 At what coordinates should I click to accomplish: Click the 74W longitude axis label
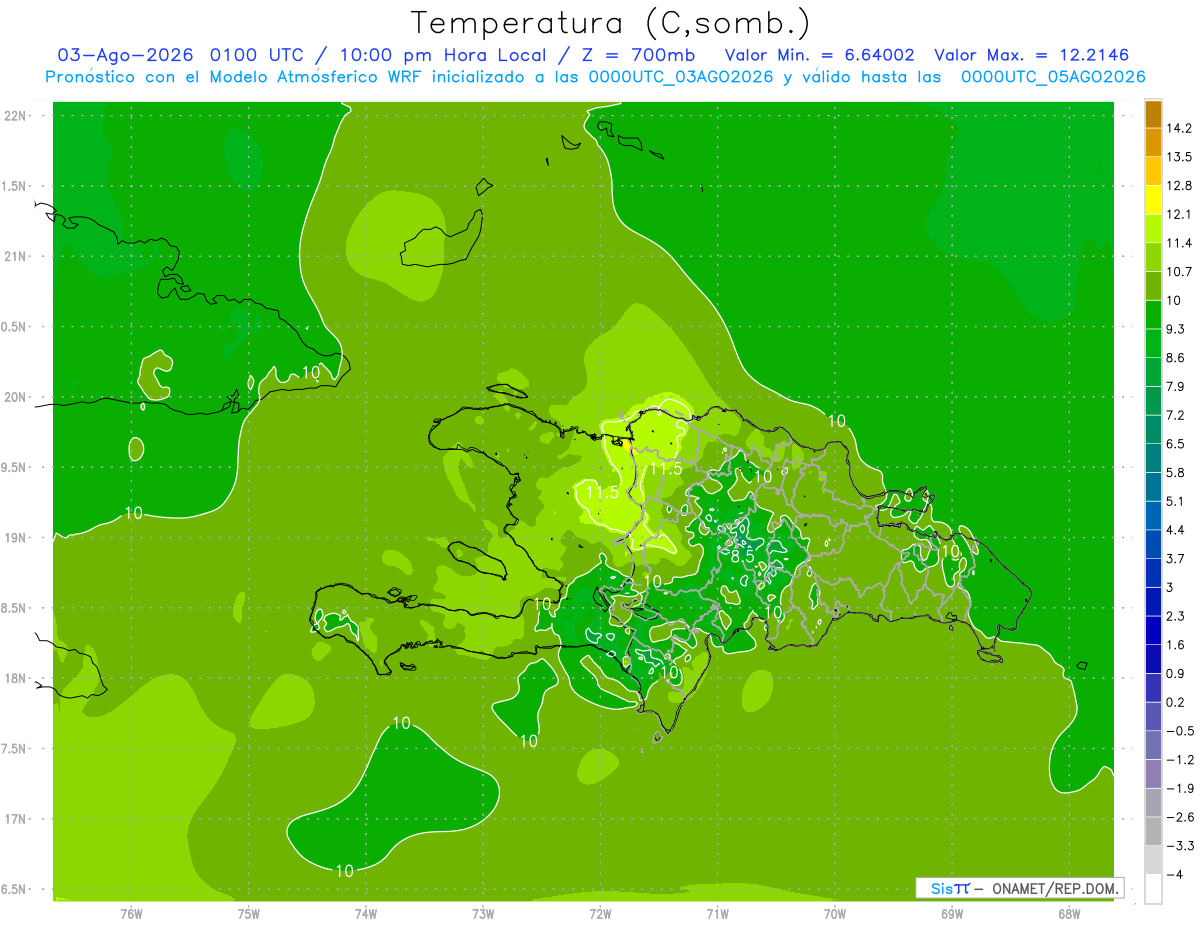tap(366, 913)
